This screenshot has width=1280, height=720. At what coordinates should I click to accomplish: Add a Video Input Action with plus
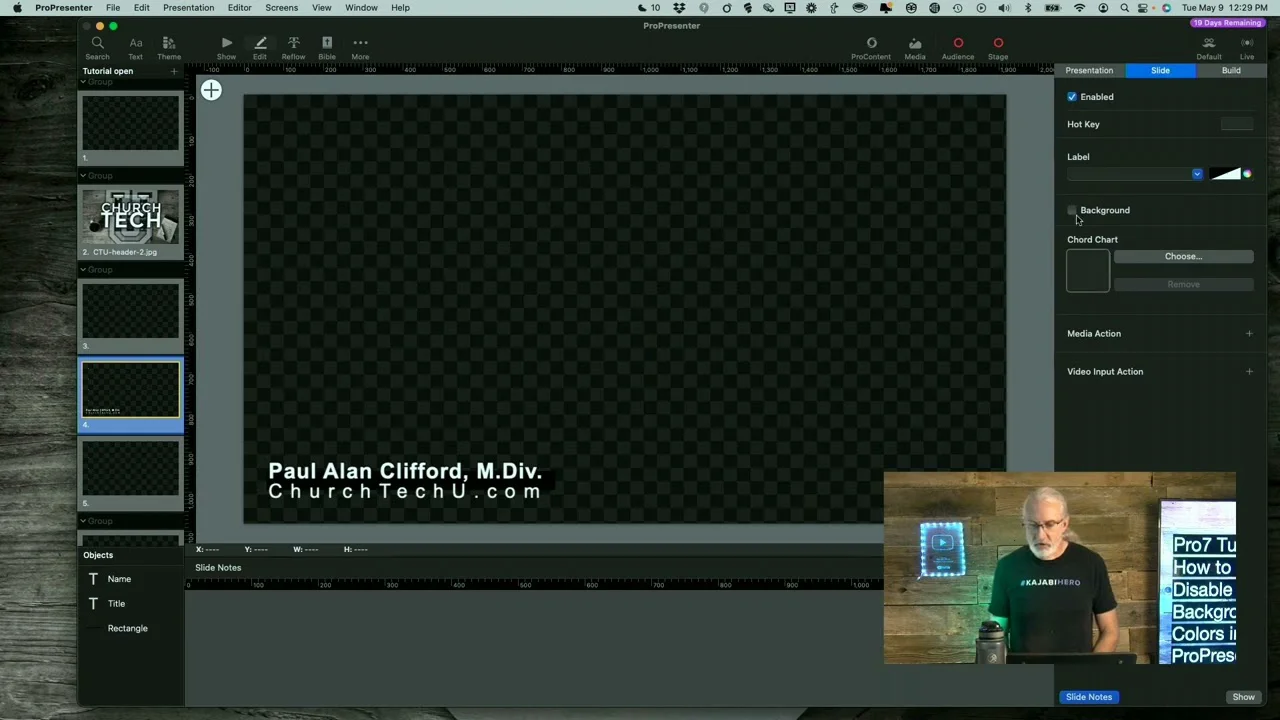coord(1249,372)
